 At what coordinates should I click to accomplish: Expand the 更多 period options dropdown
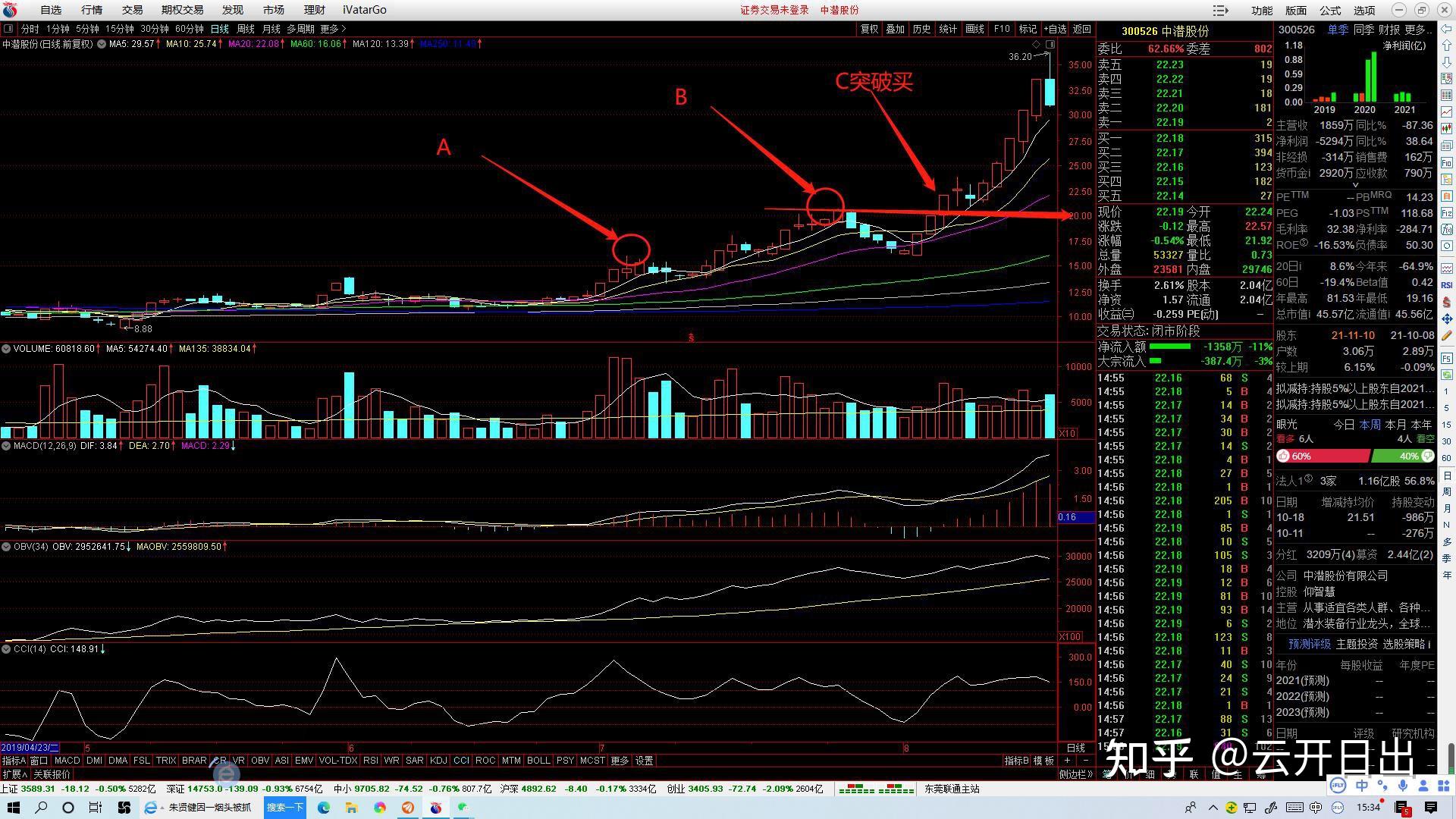point(333,29)
